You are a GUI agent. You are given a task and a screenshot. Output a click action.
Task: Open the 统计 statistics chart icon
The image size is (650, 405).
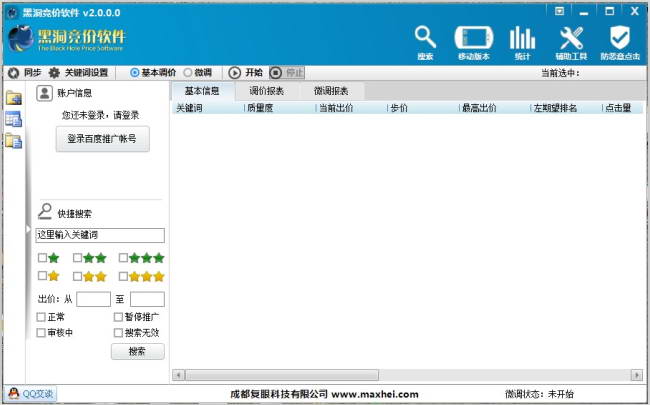(x=521, y=39)
